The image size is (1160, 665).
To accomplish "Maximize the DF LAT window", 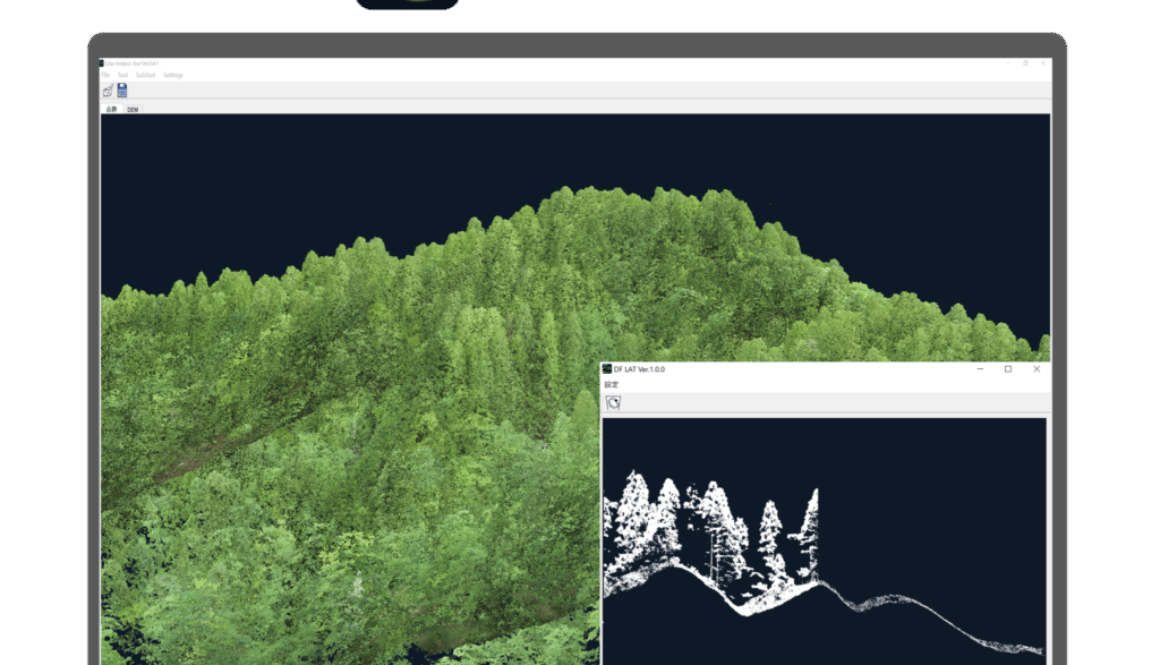I will click(x=1008, y=369).
